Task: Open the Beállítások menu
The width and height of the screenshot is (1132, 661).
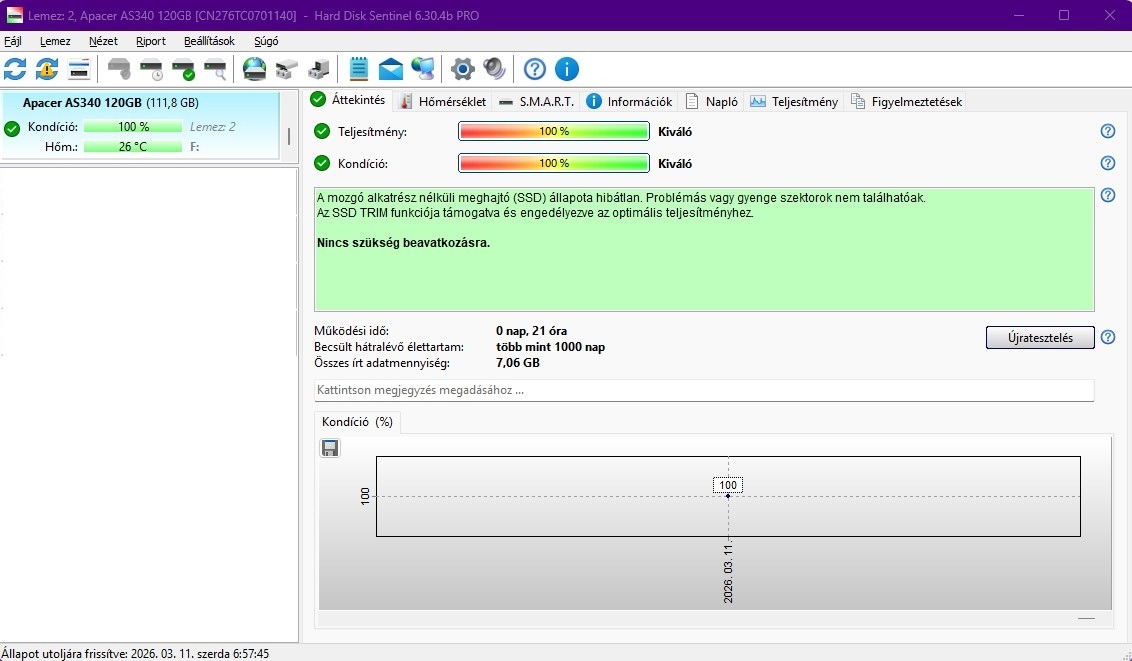Action: (209, 41)
